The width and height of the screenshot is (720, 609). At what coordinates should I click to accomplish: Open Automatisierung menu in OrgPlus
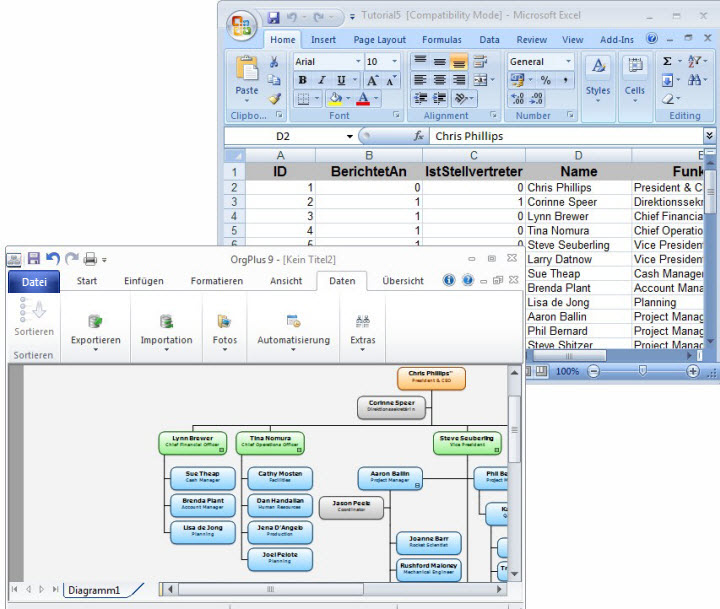(293, 331)
